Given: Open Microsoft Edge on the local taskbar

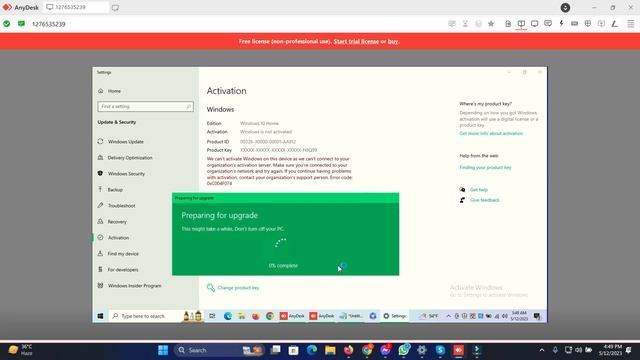Looking at the screenshot, I should tap(312, 350).
